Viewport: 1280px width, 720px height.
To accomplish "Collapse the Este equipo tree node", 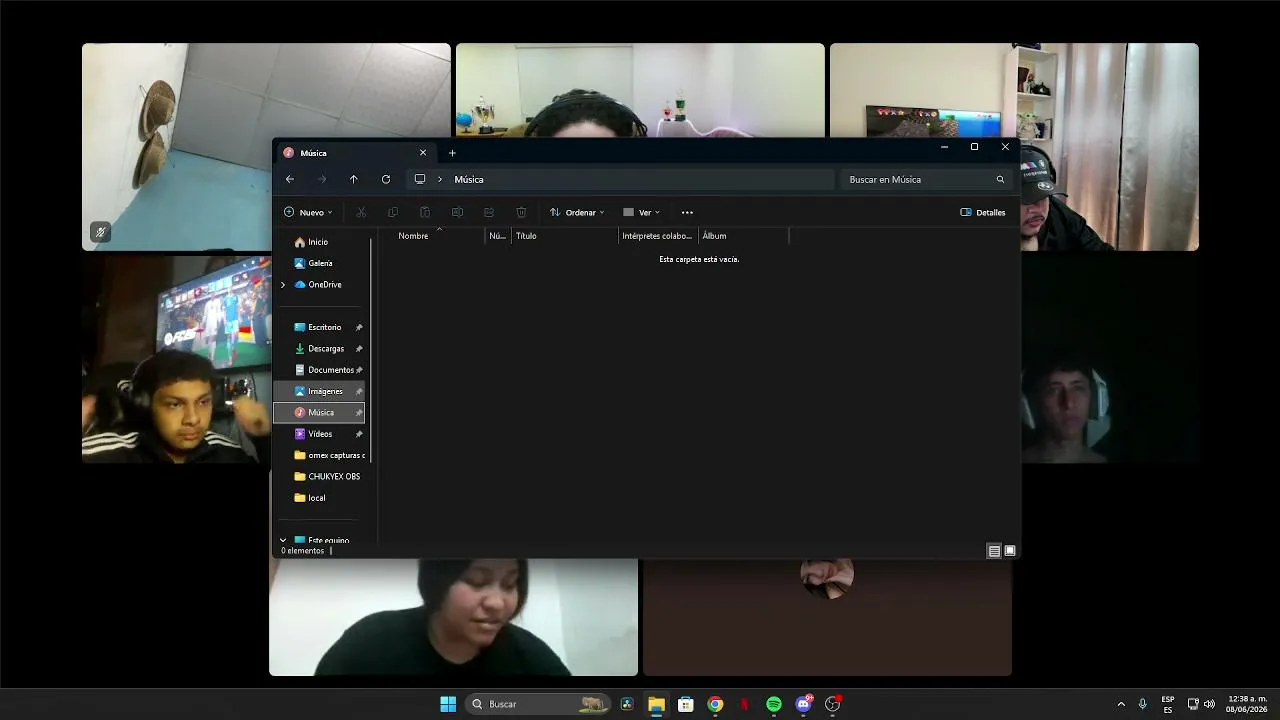I will (x=283, y=540).
